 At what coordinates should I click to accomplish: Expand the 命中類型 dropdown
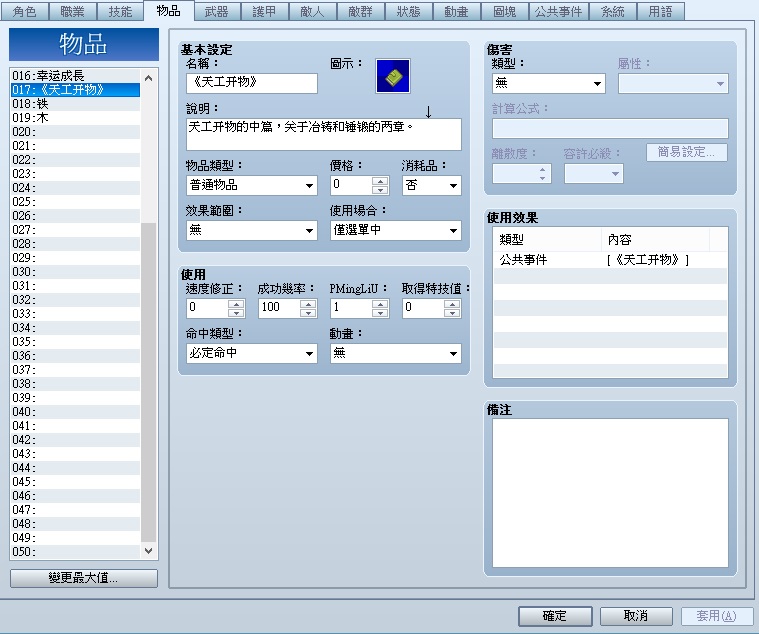(252, 353)
